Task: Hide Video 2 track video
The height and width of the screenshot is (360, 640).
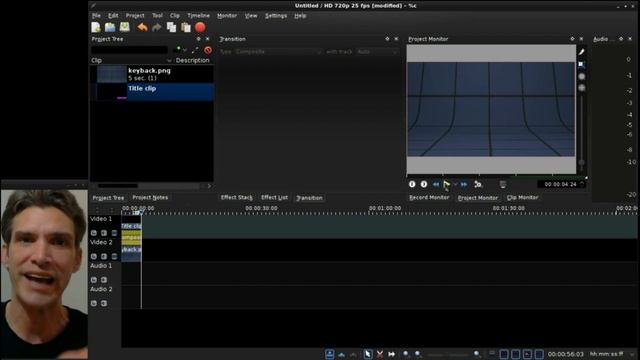Action: coord(115,256)
